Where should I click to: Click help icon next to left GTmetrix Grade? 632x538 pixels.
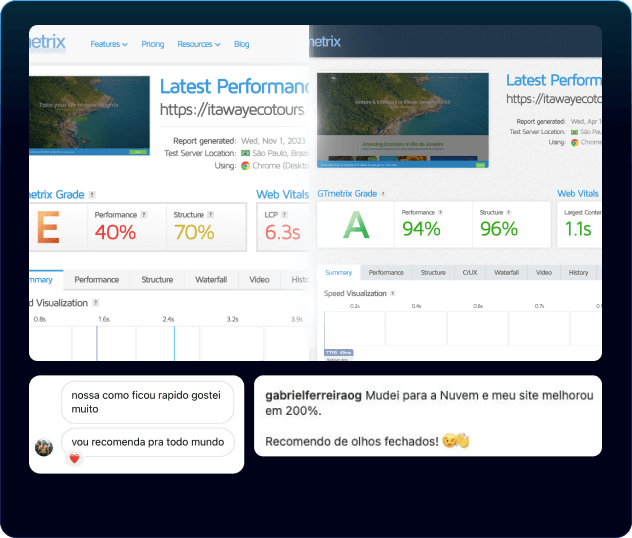92,195
